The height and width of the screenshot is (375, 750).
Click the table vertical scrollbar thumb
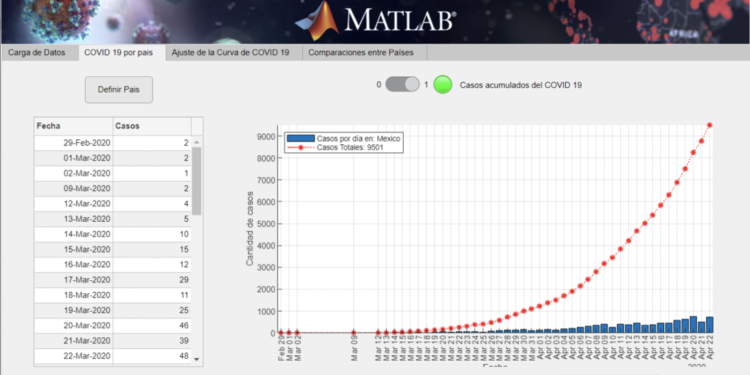tap(196, 181)
